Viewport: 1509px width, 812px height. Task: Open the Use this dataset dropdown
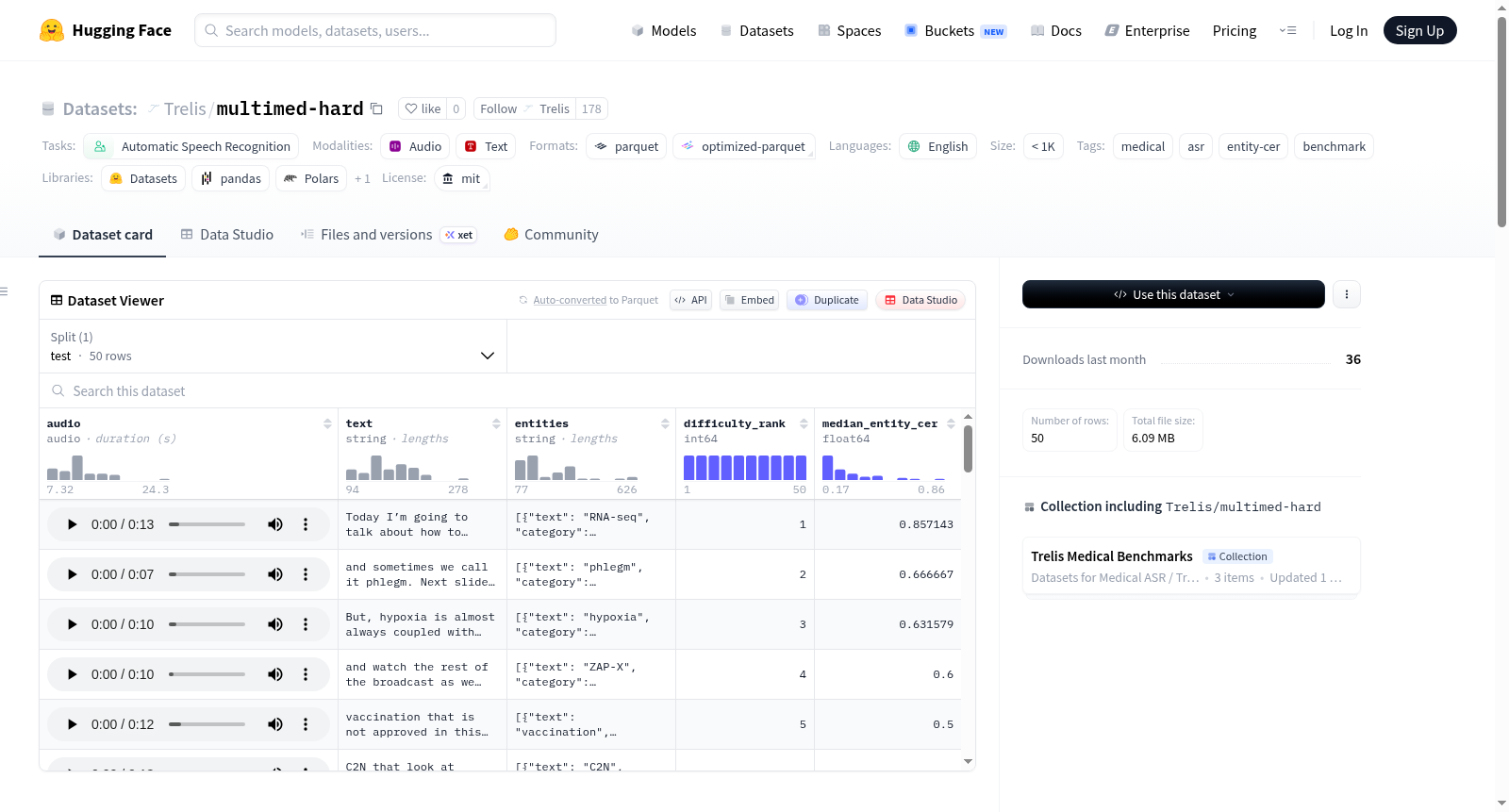point(1173,294)
